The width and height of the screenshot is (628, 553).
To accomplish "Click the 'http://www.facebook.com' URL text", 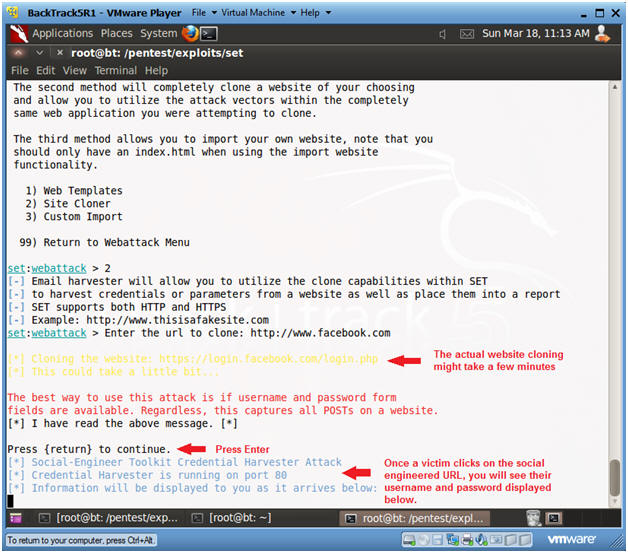I will pos(320,333).
